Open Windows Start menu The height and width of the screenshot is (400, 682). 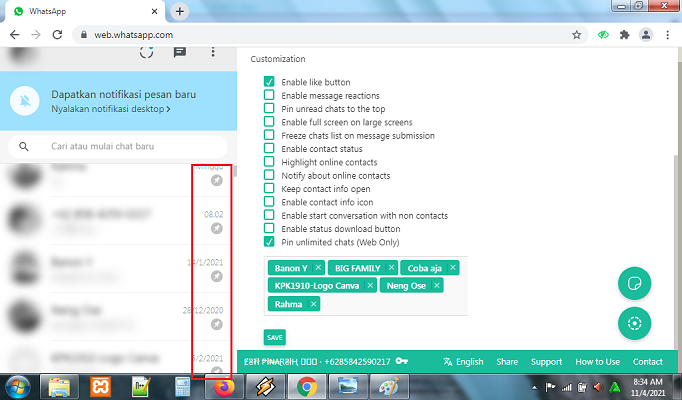tap(17, 387)
